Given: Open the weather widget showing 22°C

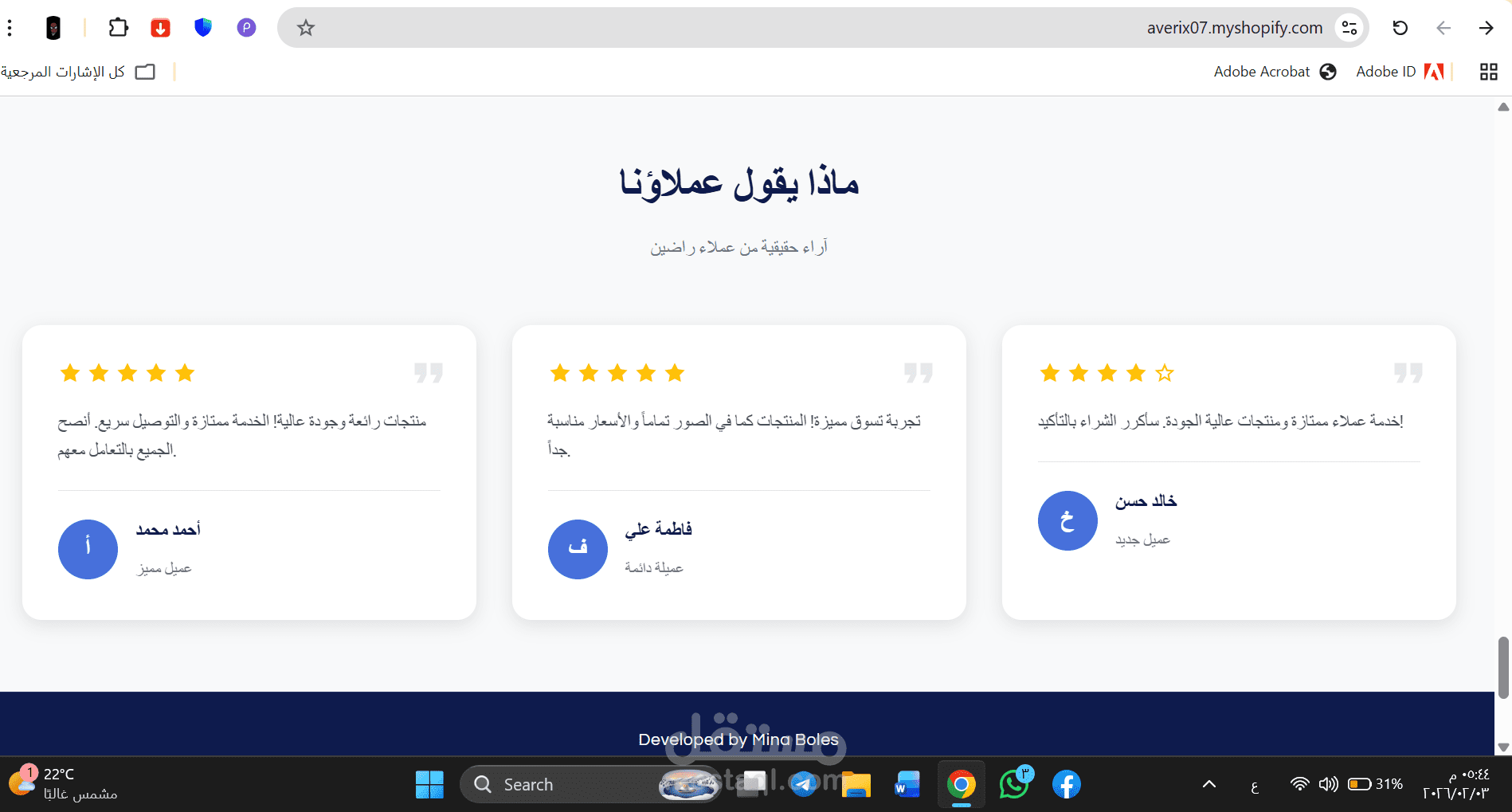Looking at the screenshot, I should point(64,785).
